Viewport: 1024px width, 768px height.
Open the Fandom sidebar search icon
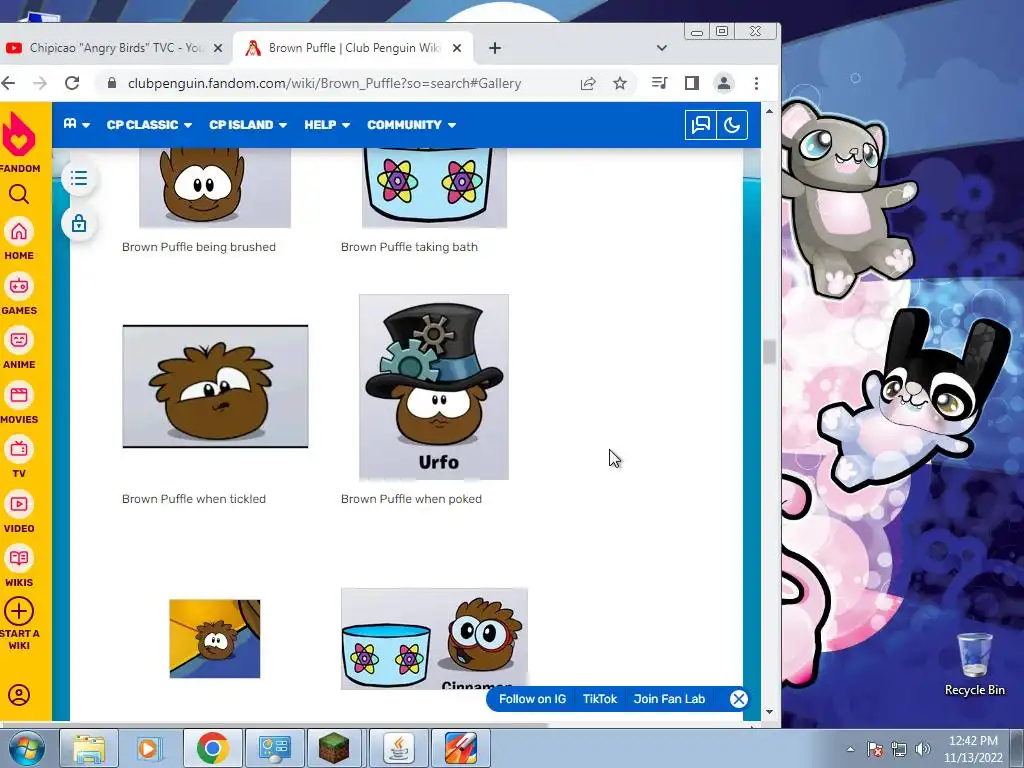19,195
